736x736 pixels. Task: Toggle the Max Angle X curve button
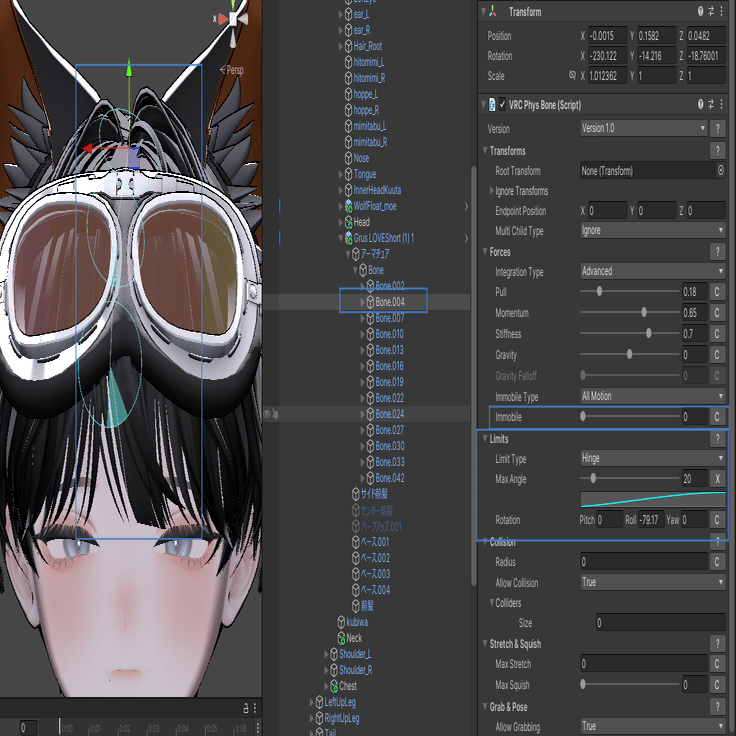point(717,479)
